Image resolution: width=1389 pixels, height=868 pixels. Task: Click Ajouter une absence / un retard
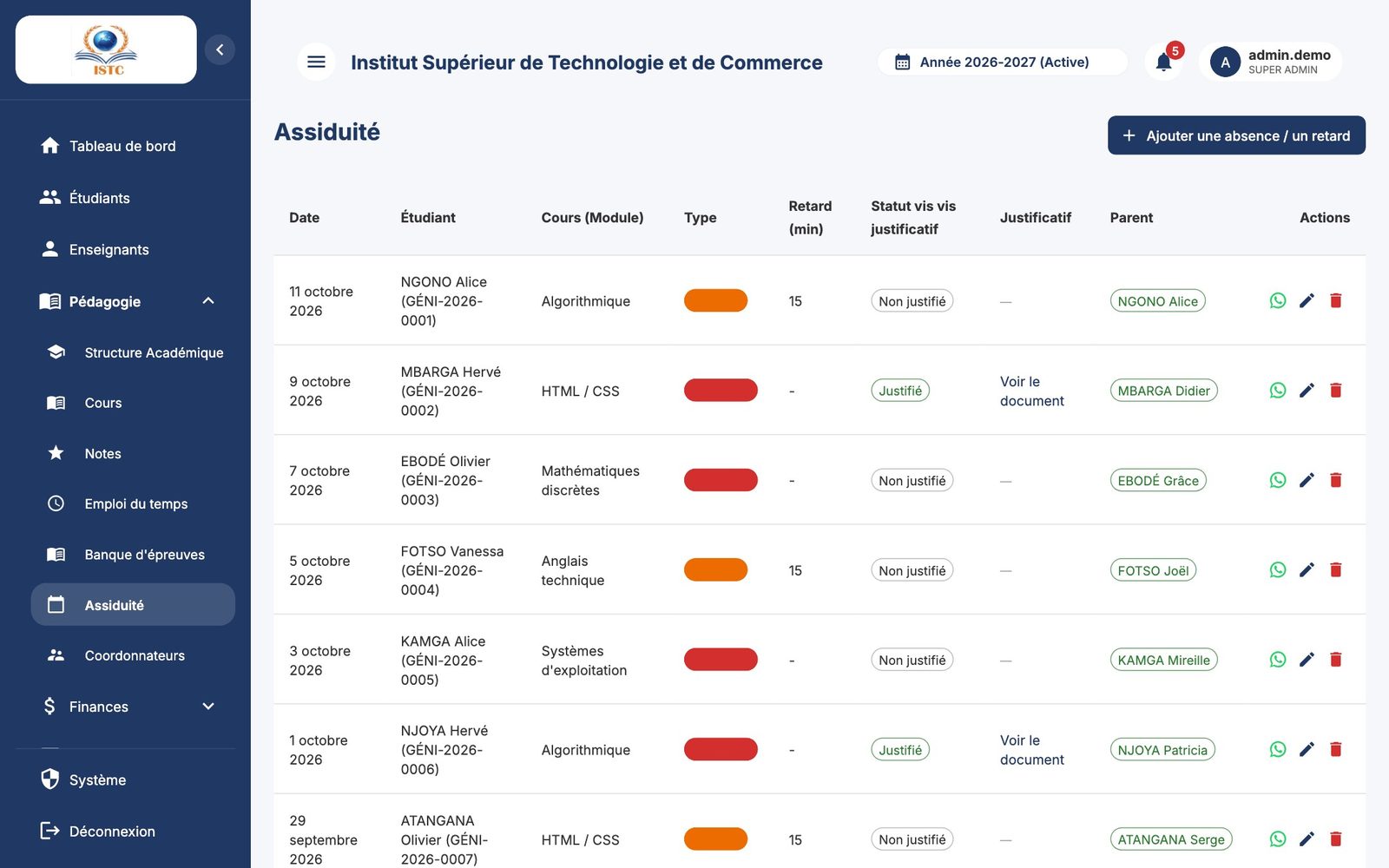pyautogui.click(x=1236, y=135)
